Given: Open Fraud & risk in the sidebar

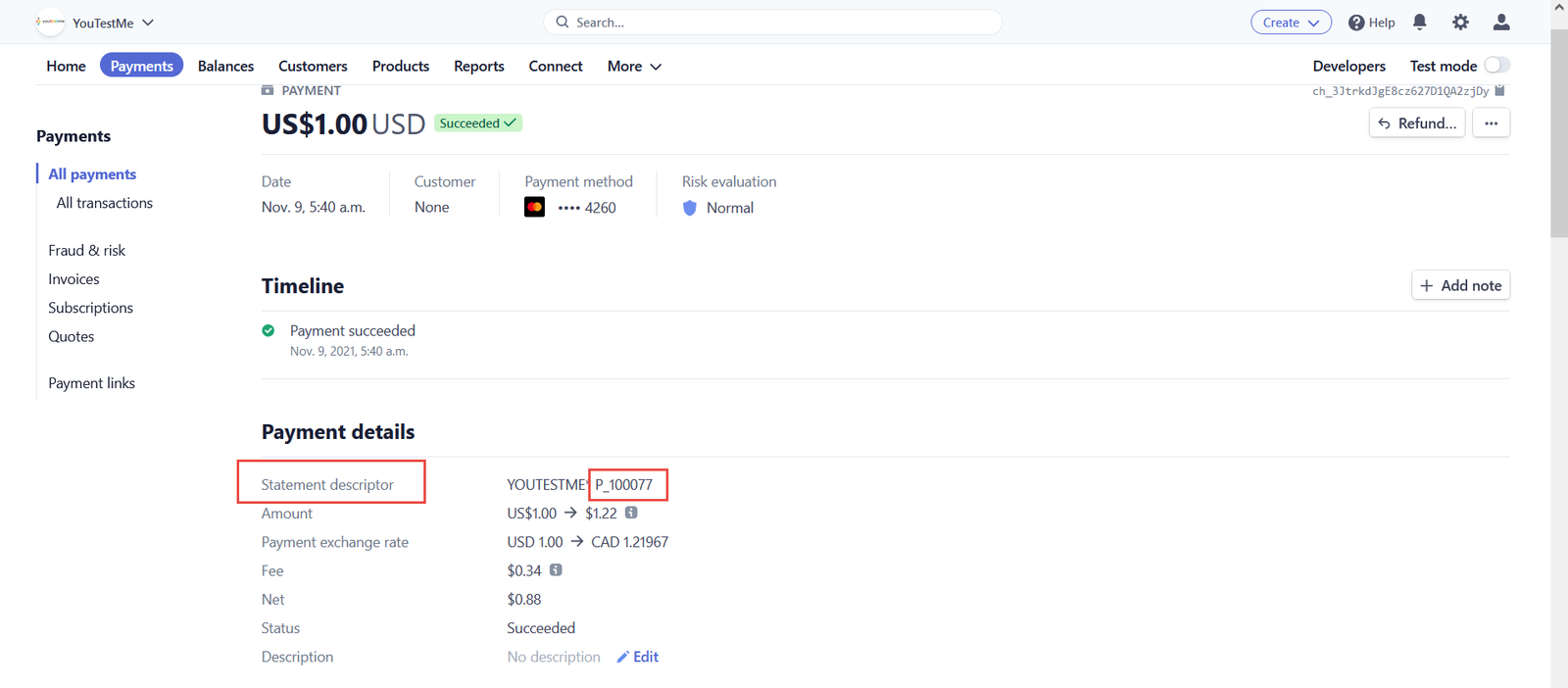Looking at the screenshot, I should coord(87,251).
